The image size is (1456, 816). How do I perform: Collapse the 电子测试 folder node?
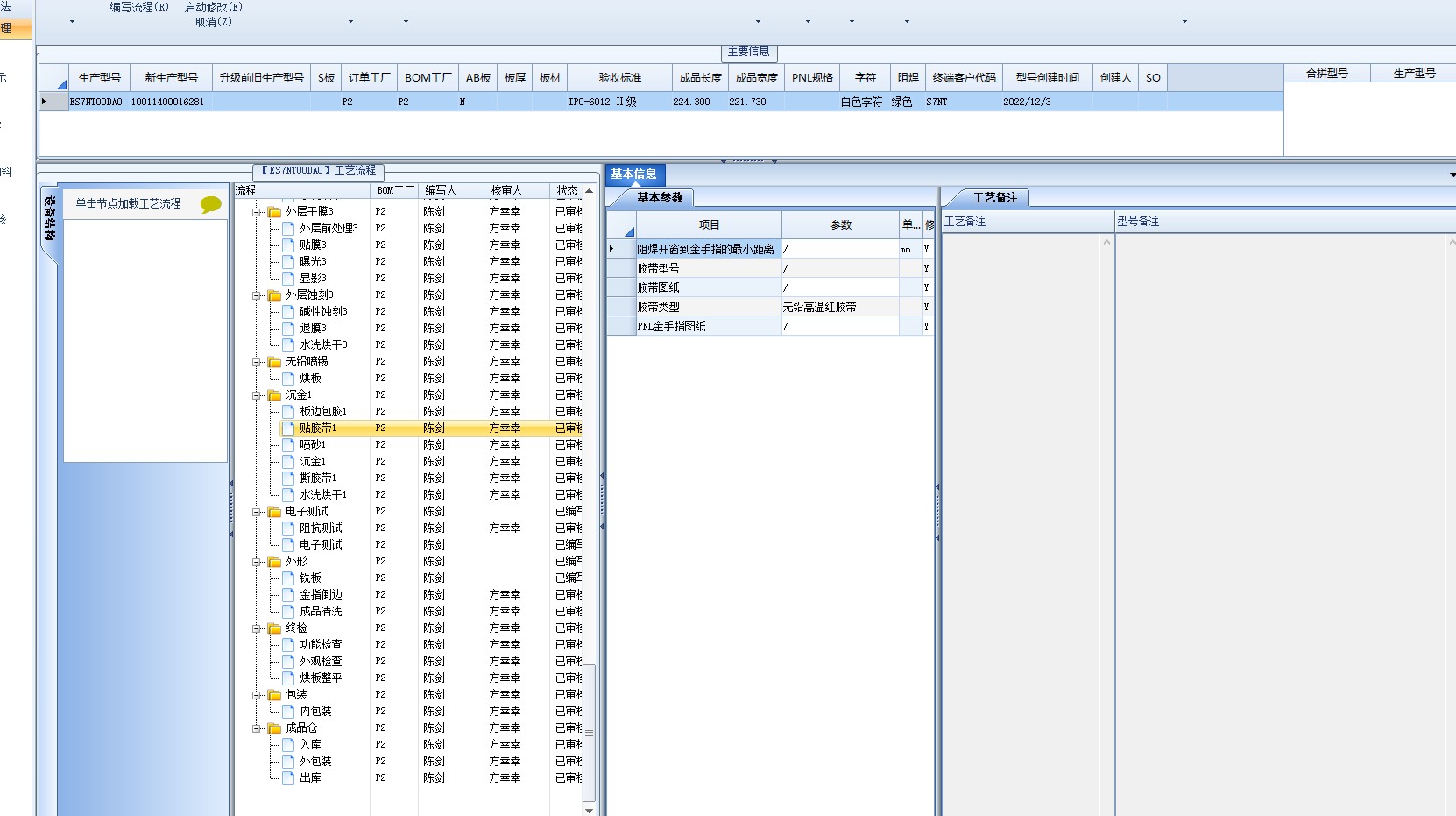(x=258, y=512)
